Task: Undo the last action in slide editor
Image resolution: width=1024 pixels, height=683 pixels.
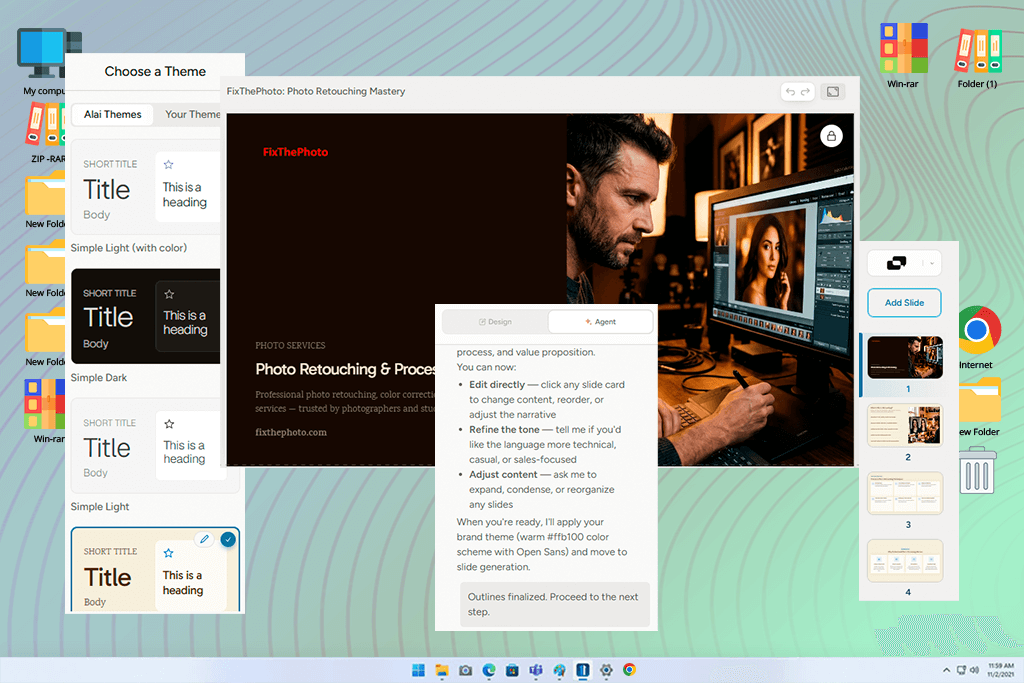Action: (x=790, y=91)
